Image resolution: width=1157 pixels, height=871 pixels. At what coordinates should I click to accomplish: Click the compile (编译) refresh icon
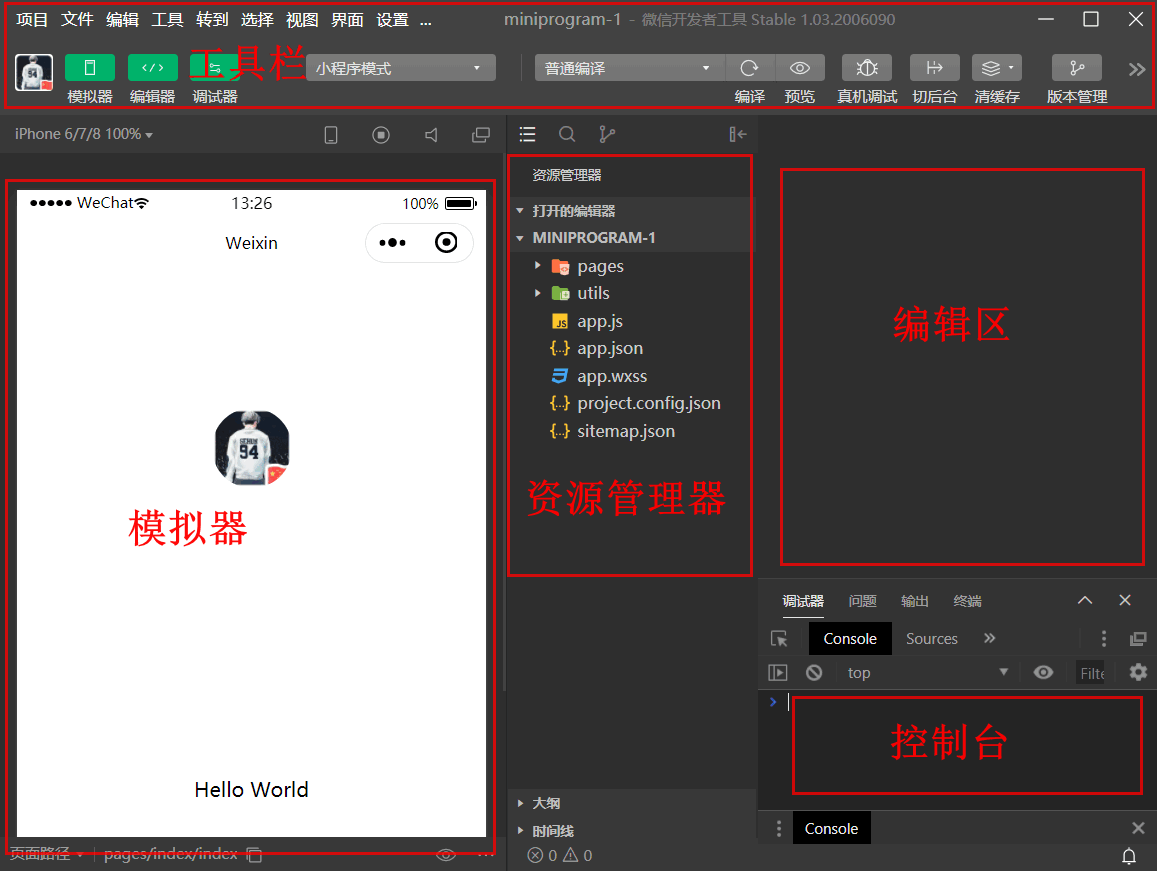(750, 68)
